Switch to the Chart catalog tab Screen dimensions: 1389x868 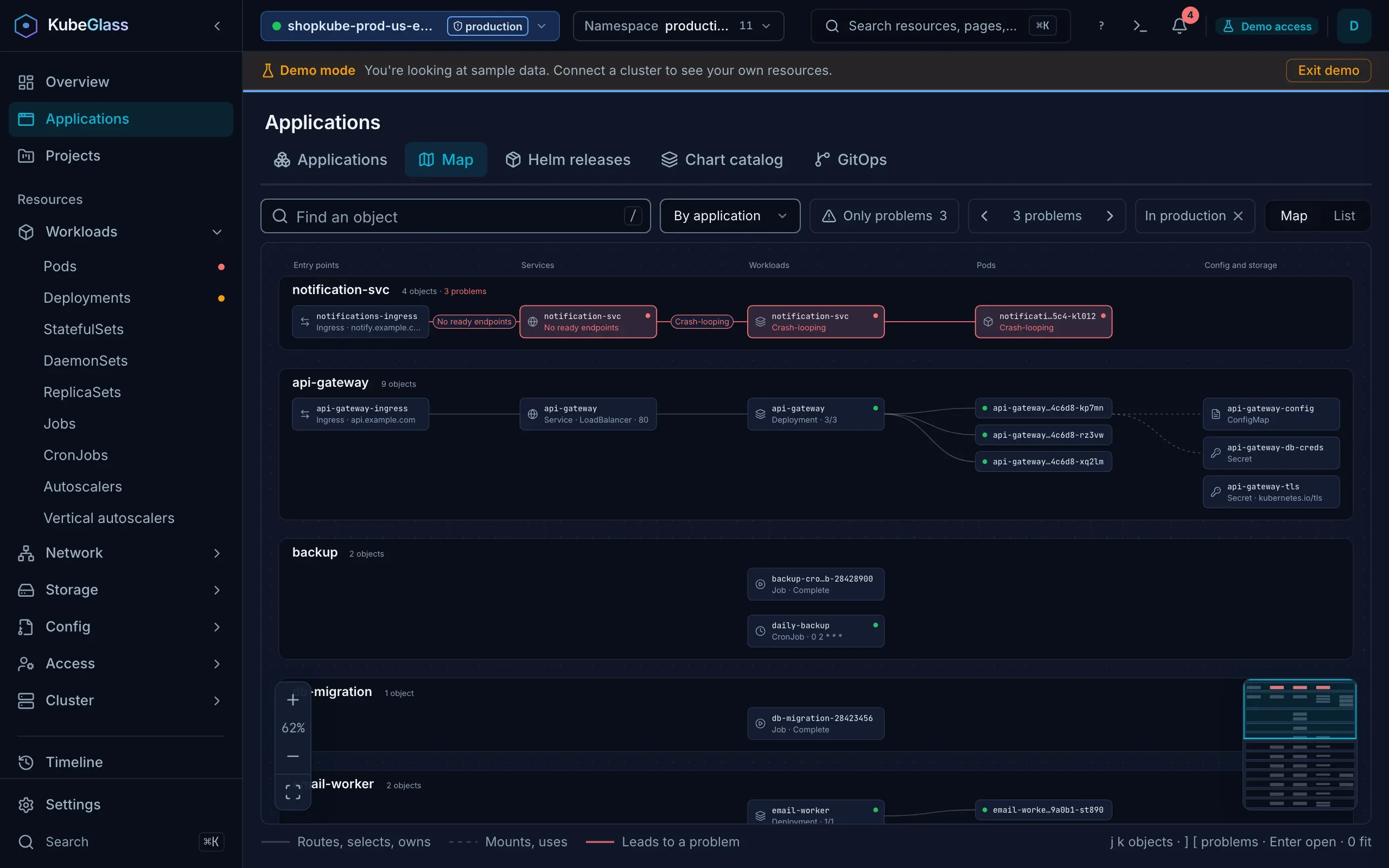tap(722, 159)
